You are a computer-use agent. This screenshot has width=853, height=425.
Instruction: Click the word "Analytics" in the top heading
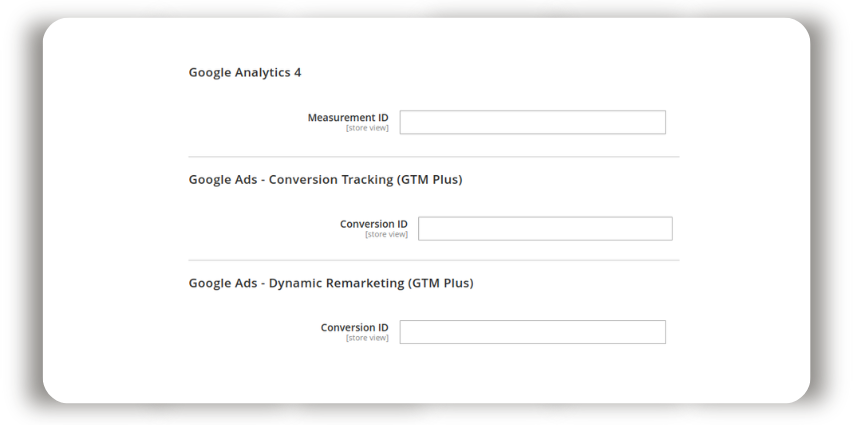point(263,72)
